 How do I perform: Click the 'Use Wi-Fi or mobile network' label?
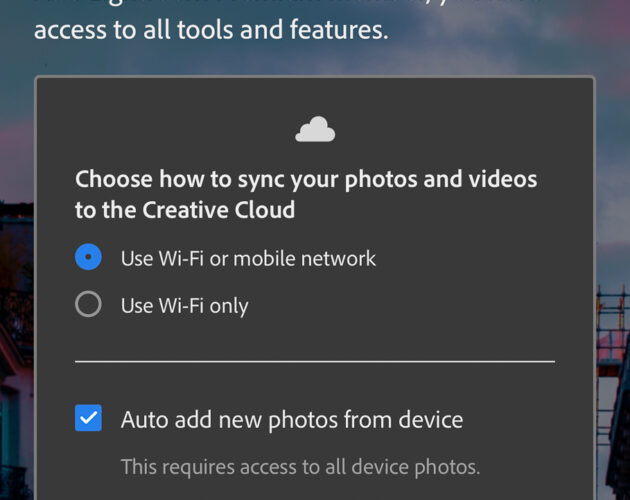[248, 258]
